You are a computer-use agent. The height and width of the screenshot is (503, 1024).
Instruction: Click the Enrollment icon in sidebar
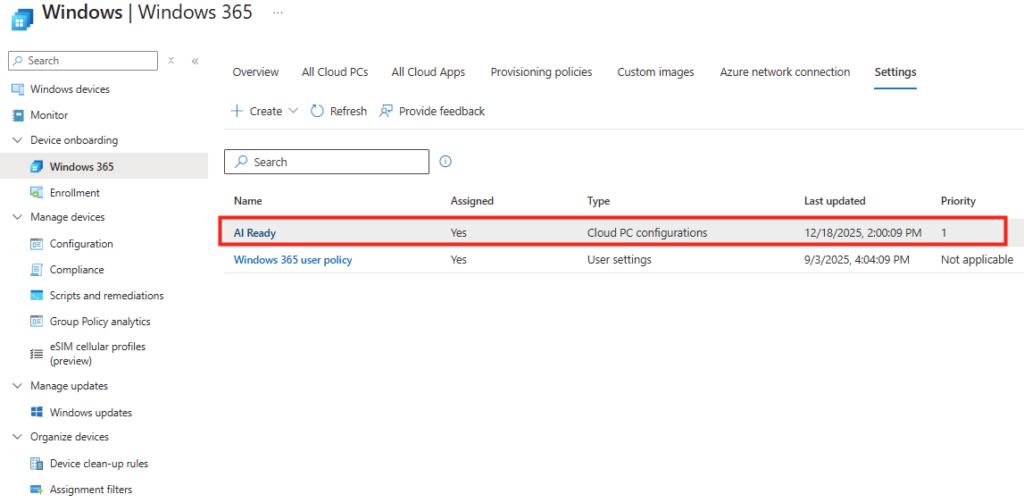(37, 193)
